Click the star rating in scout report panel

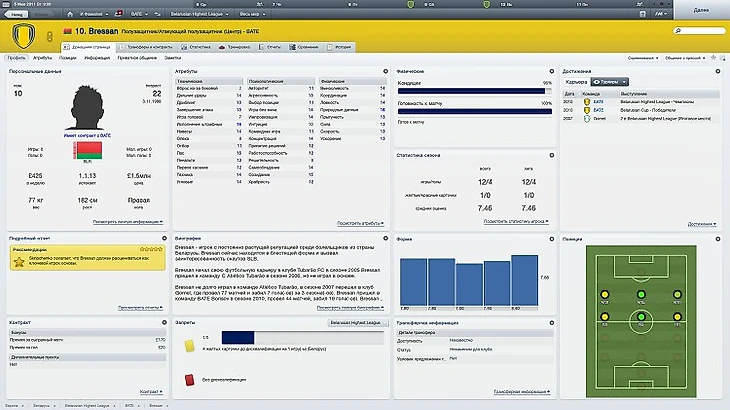152,247
